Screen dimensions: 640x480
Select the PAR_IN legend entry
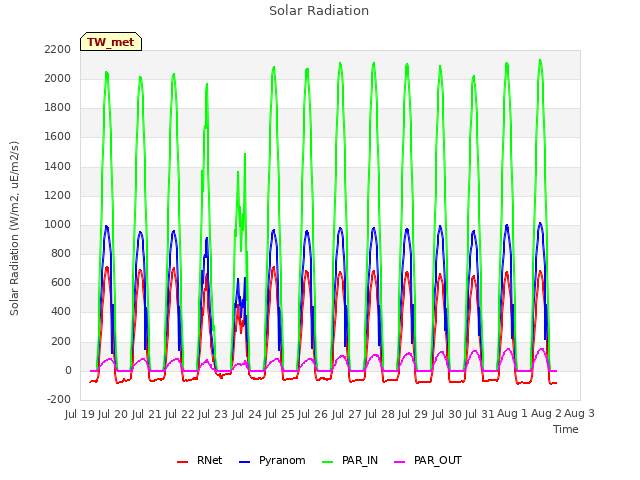(350, 460)
